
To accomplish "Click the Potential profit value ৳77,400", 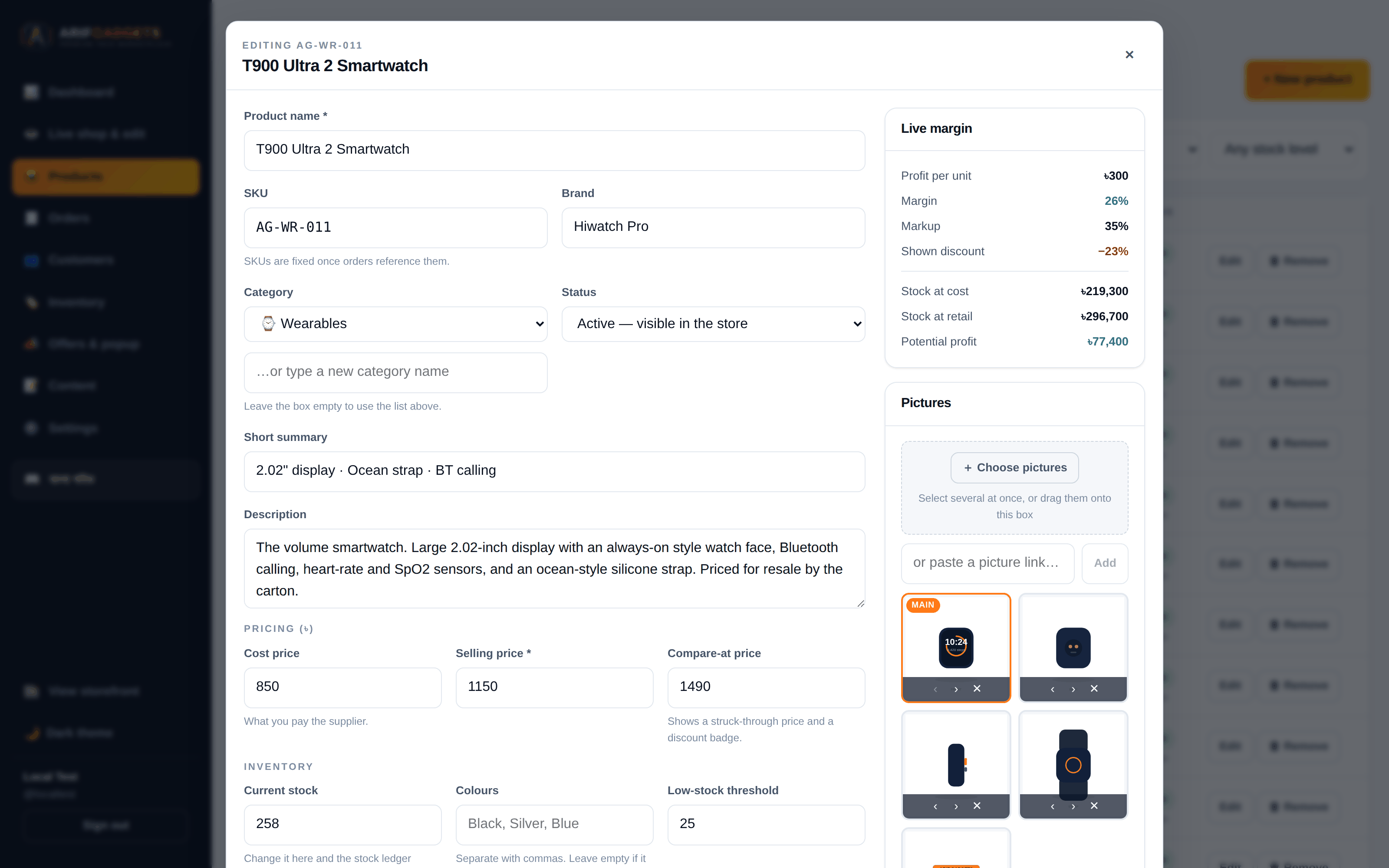I will pyautogui.click(x=1108, y=342).
